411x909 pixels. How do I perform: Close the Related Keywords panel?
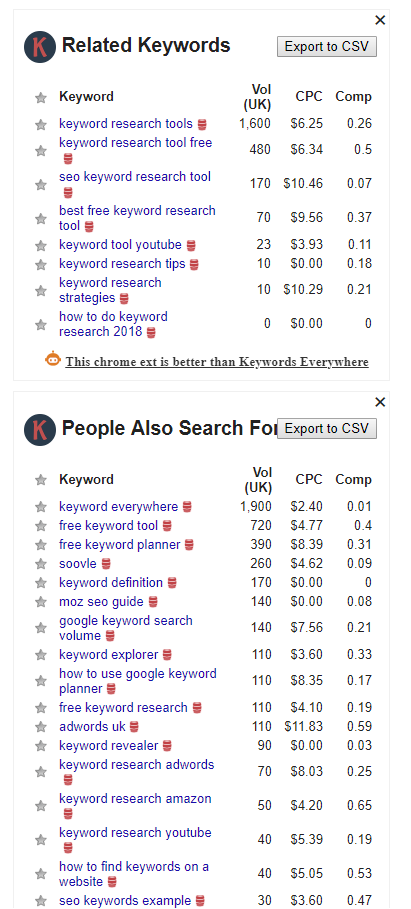tap(380, 20)
